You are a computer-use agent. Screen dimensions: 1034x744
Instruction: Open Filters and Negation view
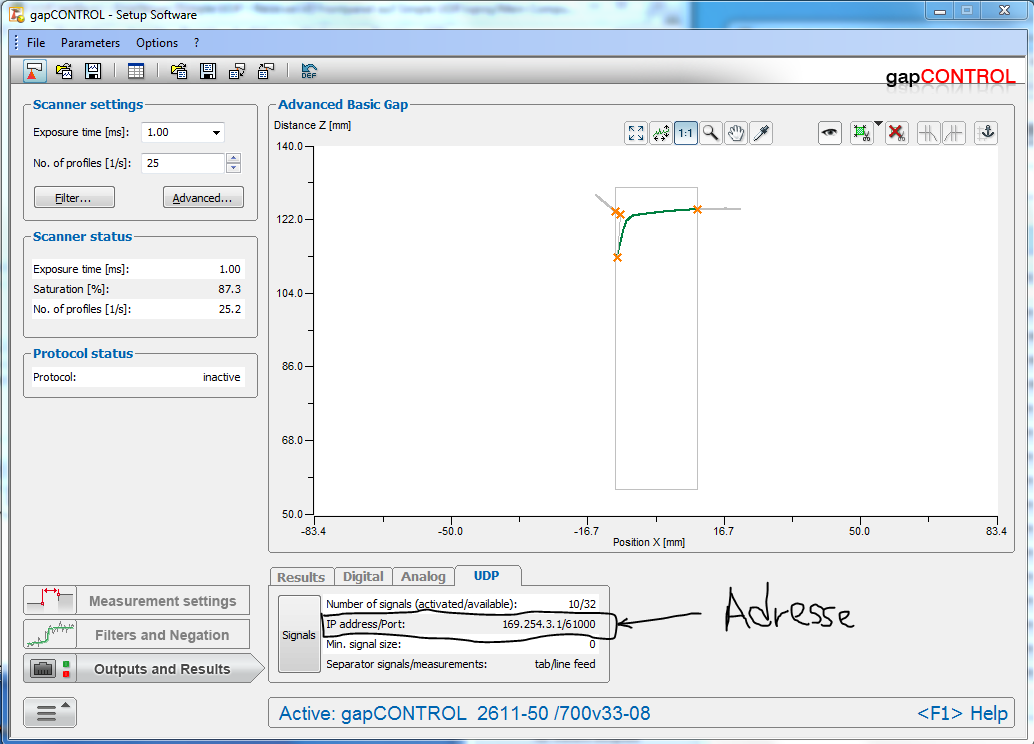click(137, 635)
